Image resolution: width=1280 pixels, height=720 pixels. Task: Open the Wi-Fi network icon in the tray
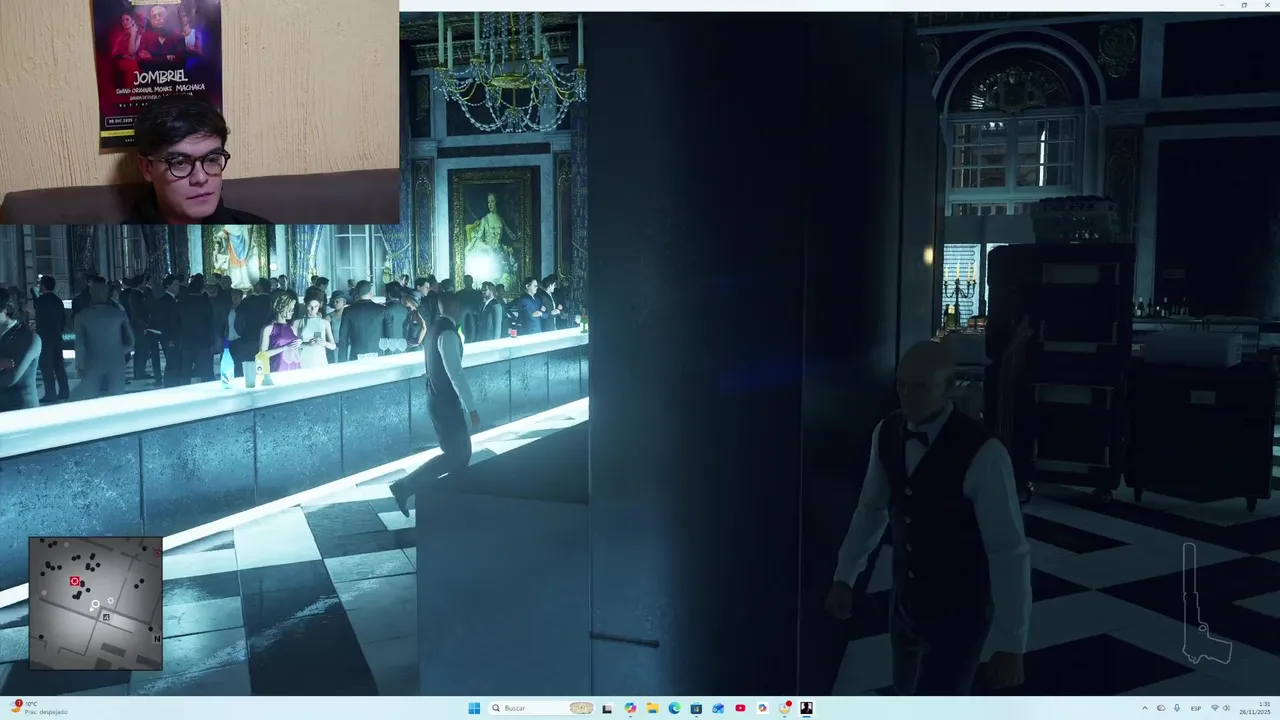[x=1215, y=708]
